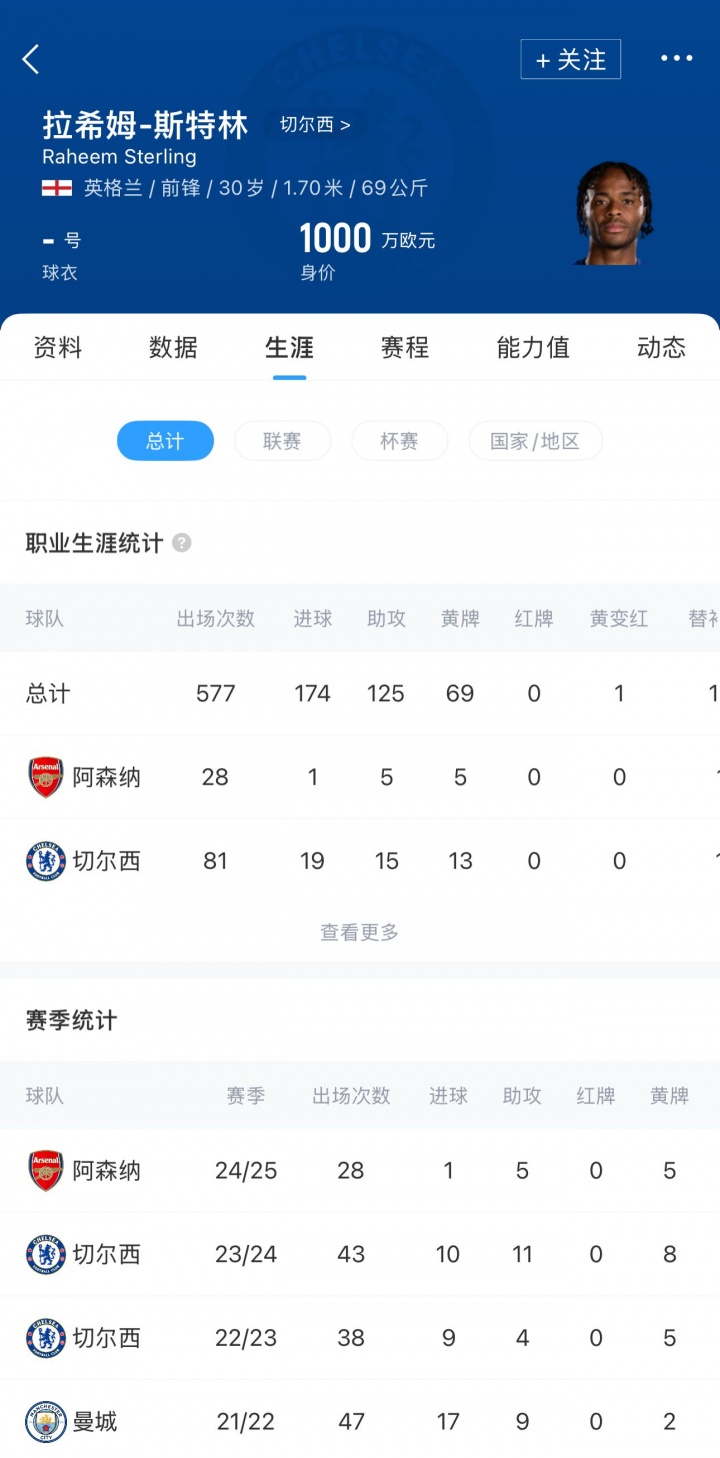This screenshot has width=720, height=1458.
Task: Tap Arsenal crest in 24/25 season row
Action: (x=46, y=1170)
